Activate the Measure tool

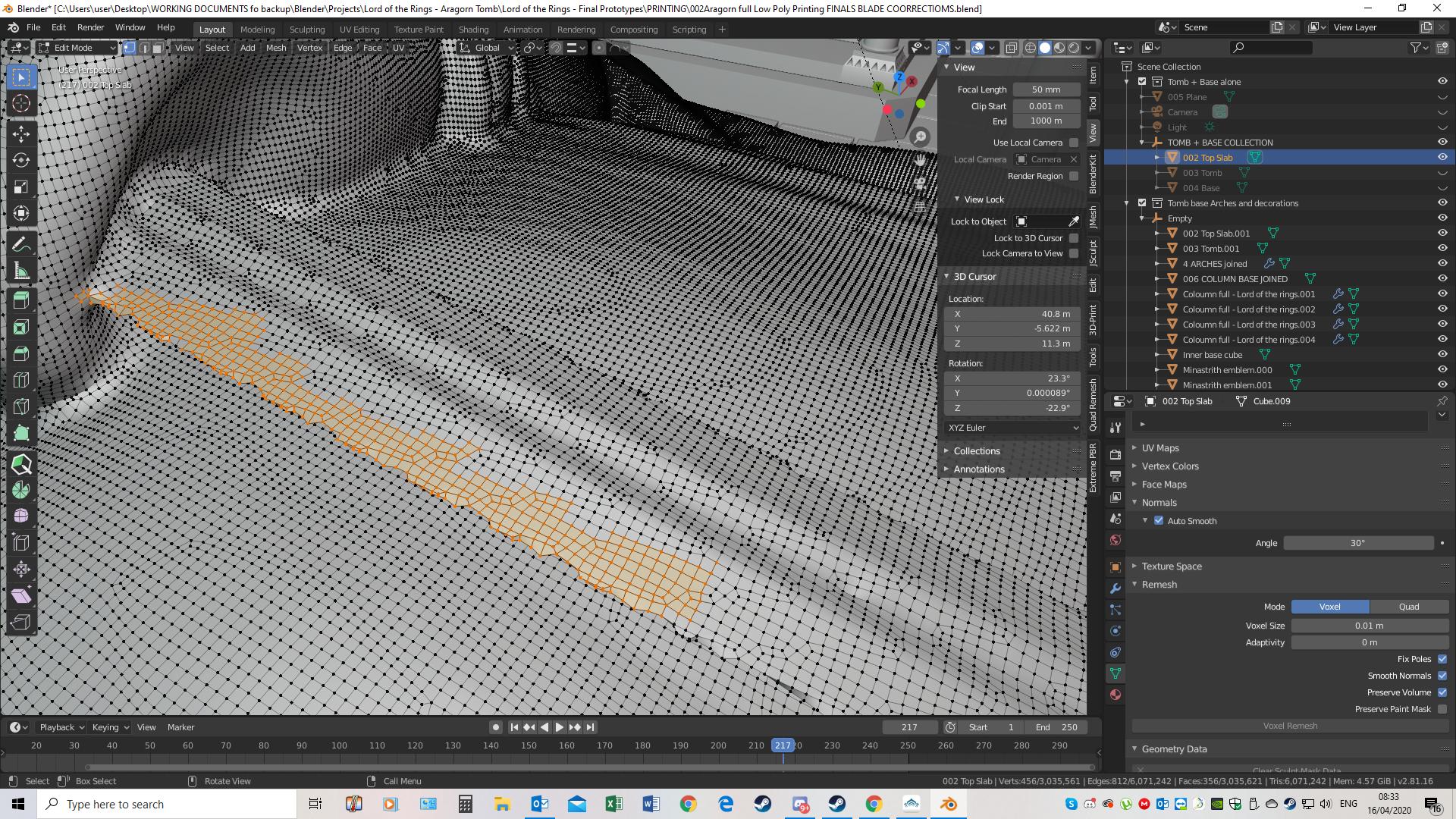[21, 271]
